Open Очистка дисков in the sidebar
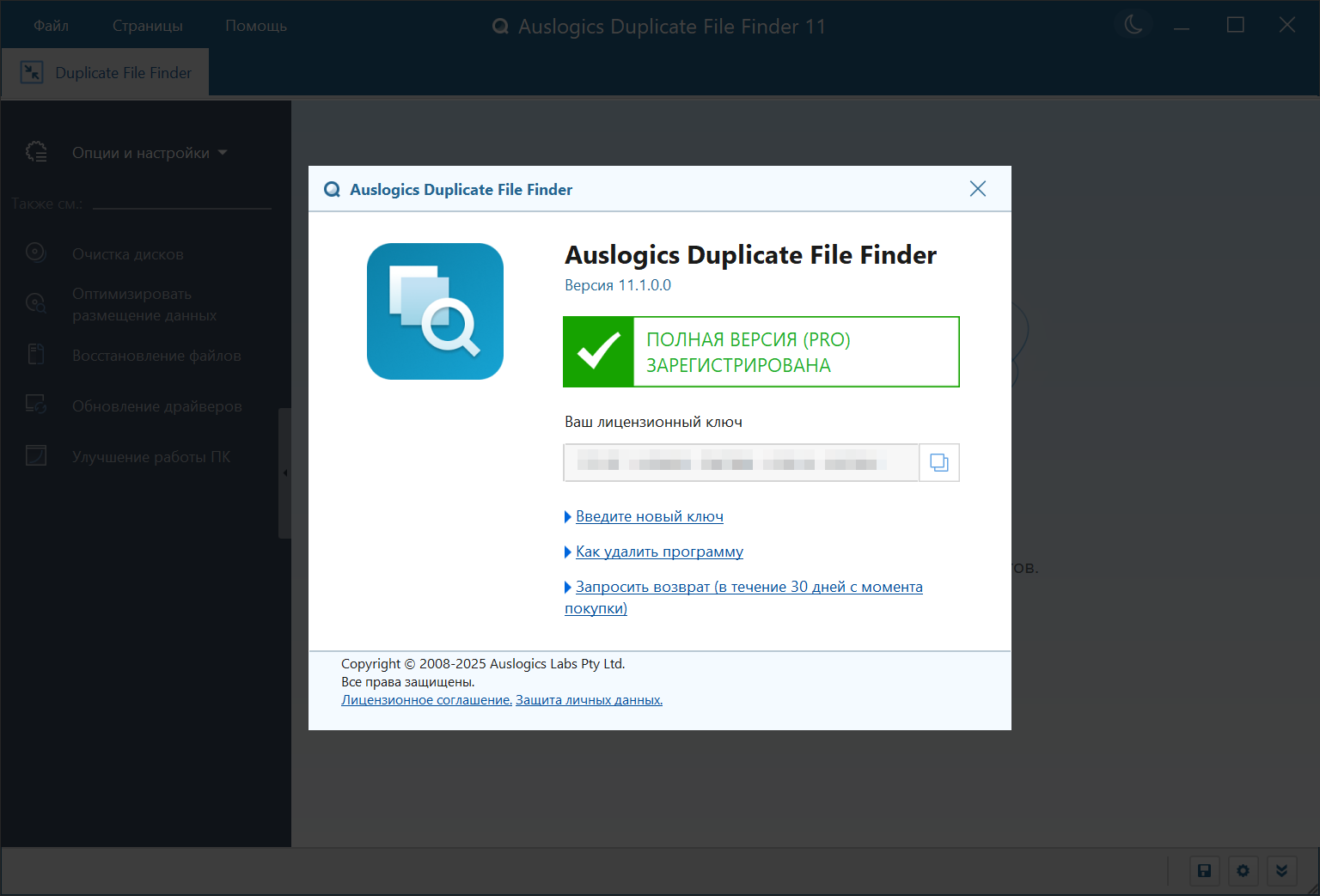Screen dimensions: 1320x896 point(128,254)
